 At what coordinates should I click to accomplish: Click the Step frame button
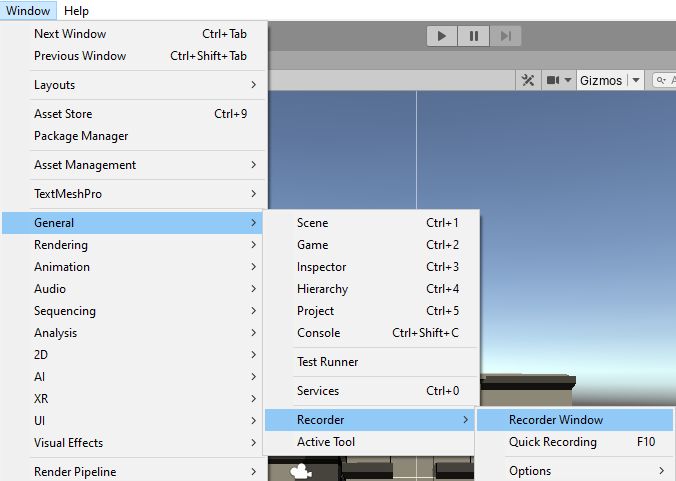tap(506, 36)
